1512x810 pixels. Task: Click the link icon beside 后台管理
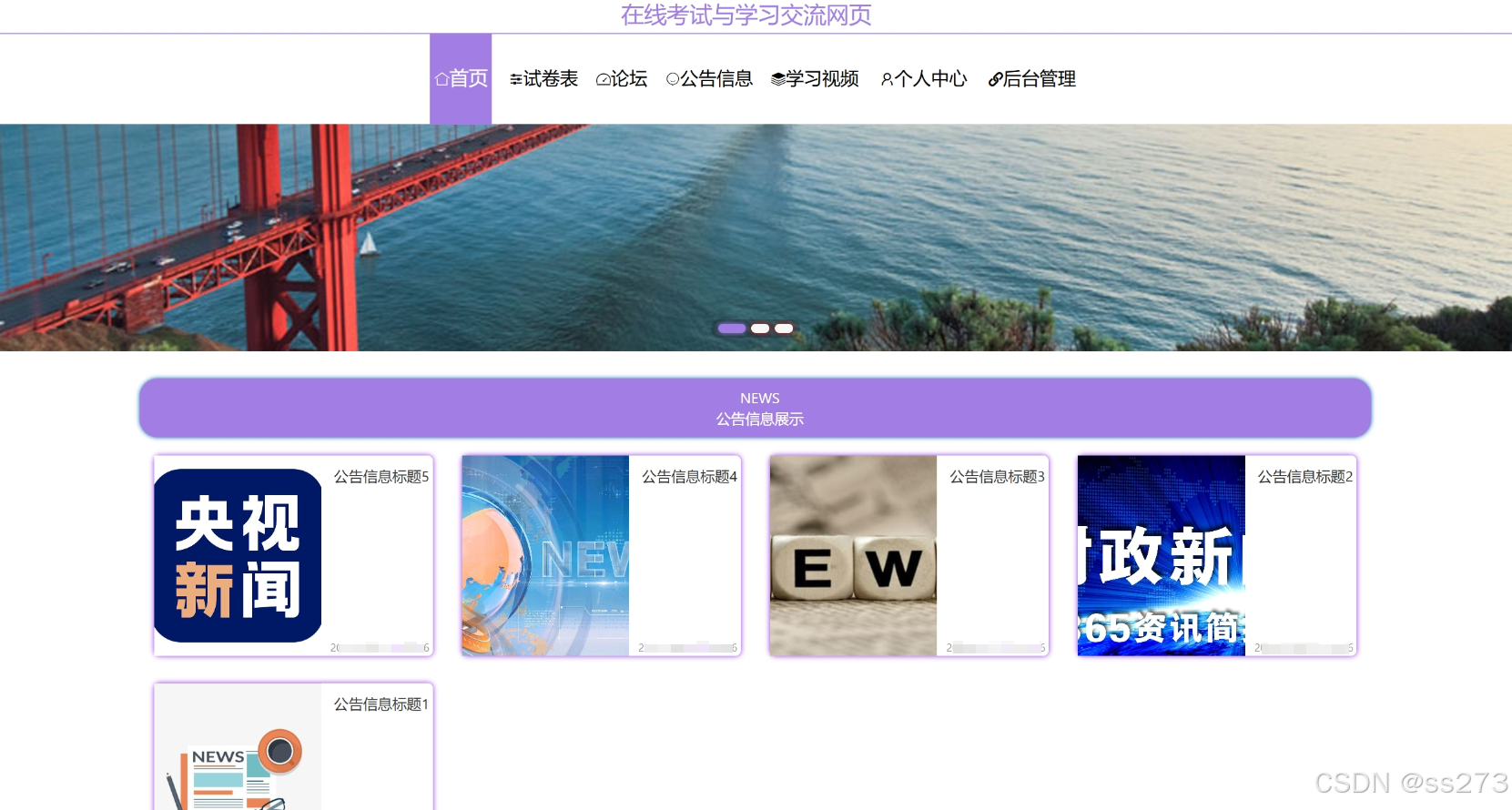(996, 80)
